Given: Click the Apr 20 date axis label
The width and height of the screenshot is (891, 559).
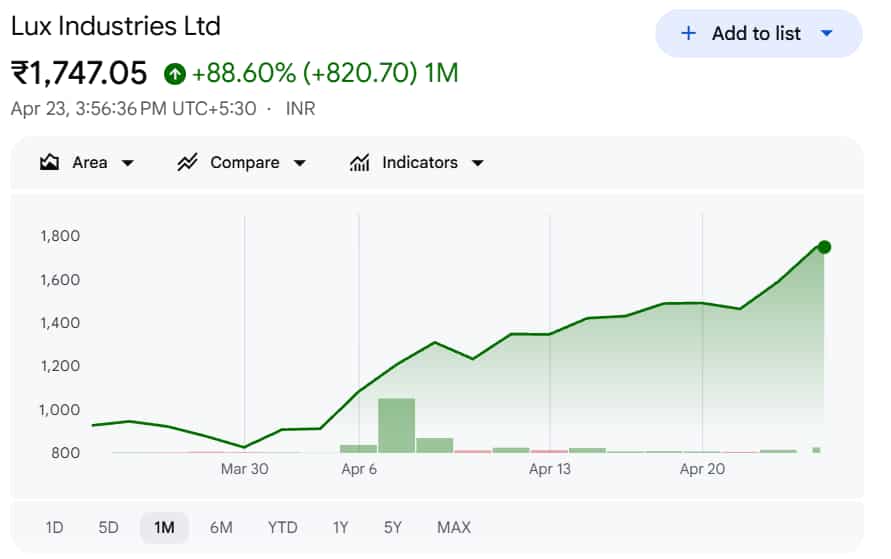Looking at the screenshot, I should click(702, 469).
